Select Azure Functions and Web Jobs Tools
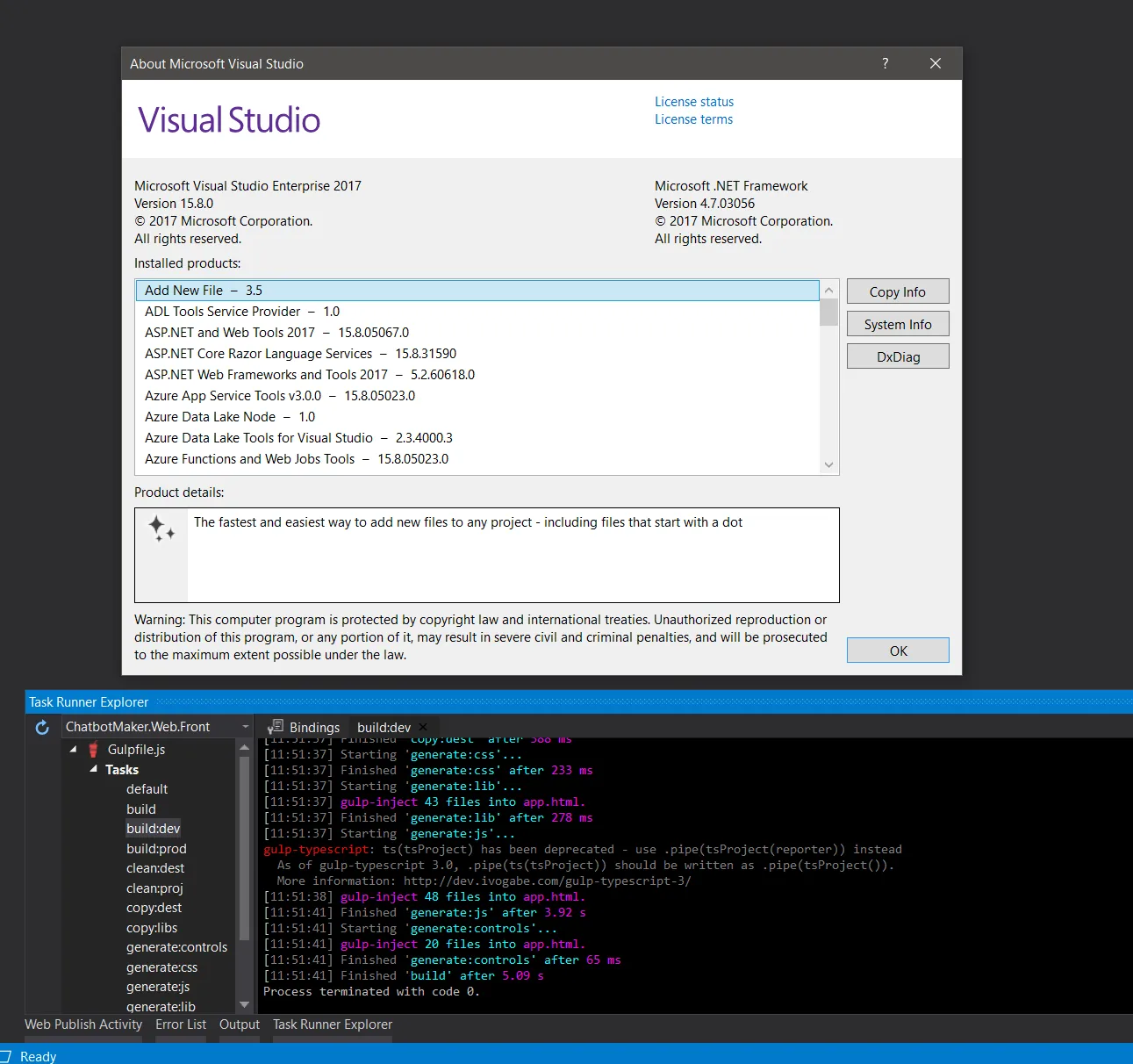 click(x=477, y=459)
